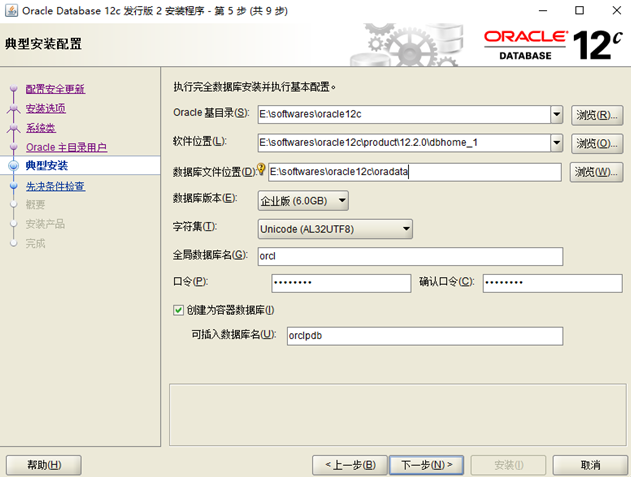Click 取消 cancel button
Image resolution: width=631 pixels, height=477 pixels.
[x=590, y=465]
